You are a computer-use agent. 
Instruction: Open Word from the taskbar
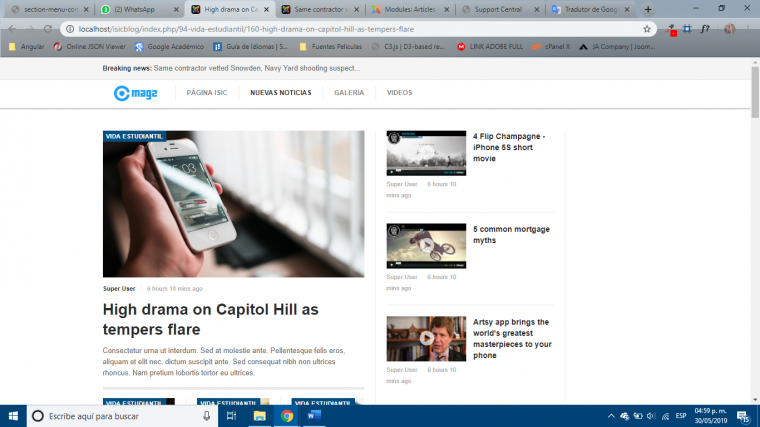click(312, 416)
